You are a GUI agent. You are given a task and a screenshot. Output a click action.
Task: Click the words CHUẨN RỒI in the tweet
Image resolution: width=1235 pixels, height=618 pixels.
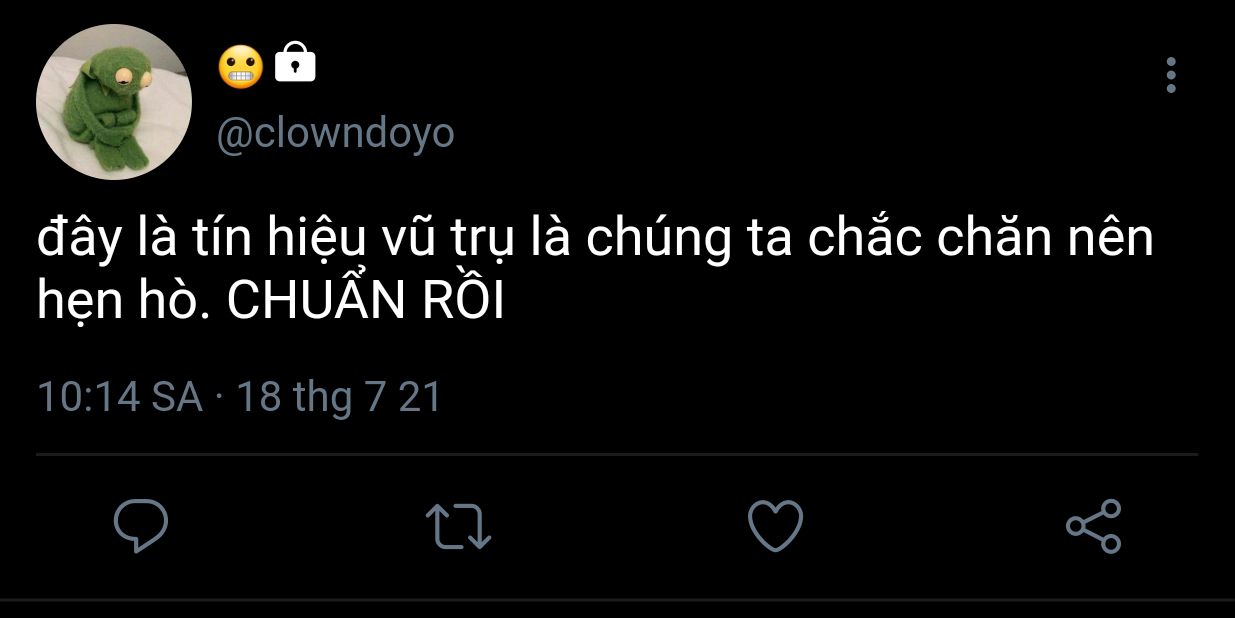pyautogui.click(x=365, y=301)
